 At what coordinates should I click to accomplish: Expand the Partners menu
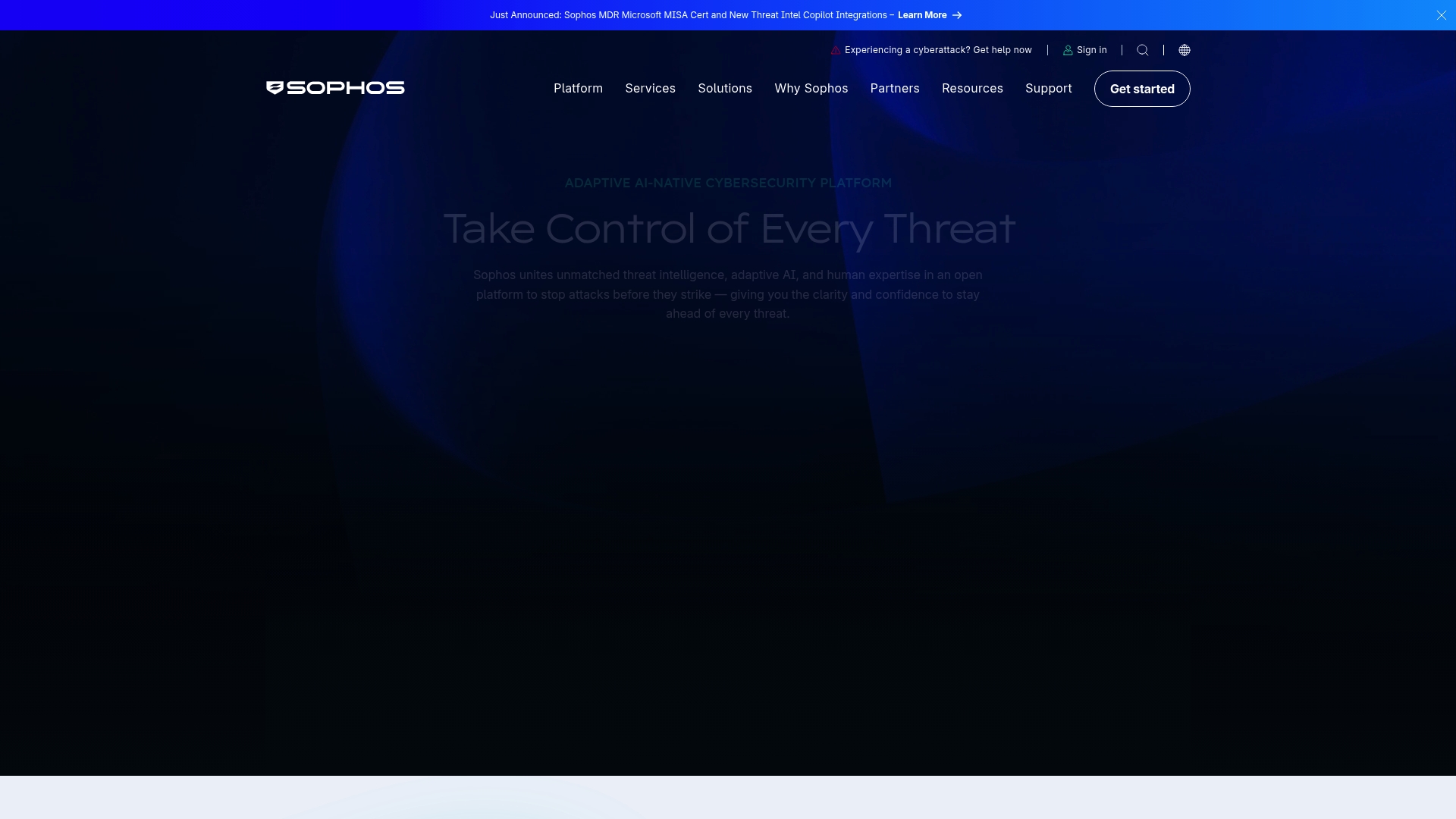[x=895, y=89]
